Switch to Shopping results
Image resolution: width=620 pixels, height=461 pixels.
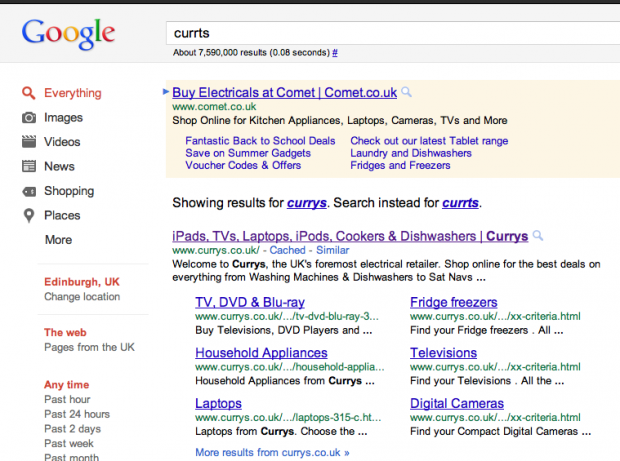click(69, 191)
